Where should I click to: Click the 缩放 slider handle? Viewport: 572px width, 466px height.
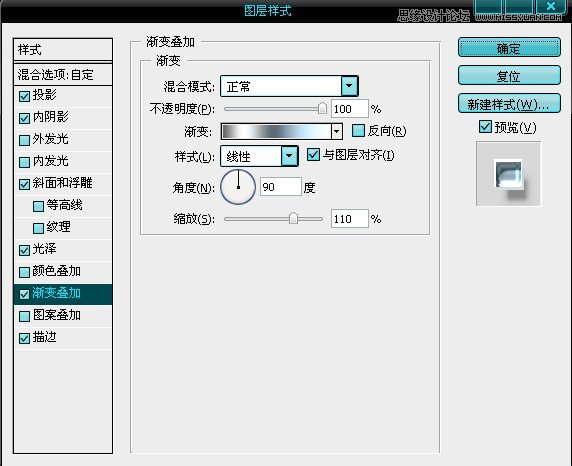pos(293,218)
